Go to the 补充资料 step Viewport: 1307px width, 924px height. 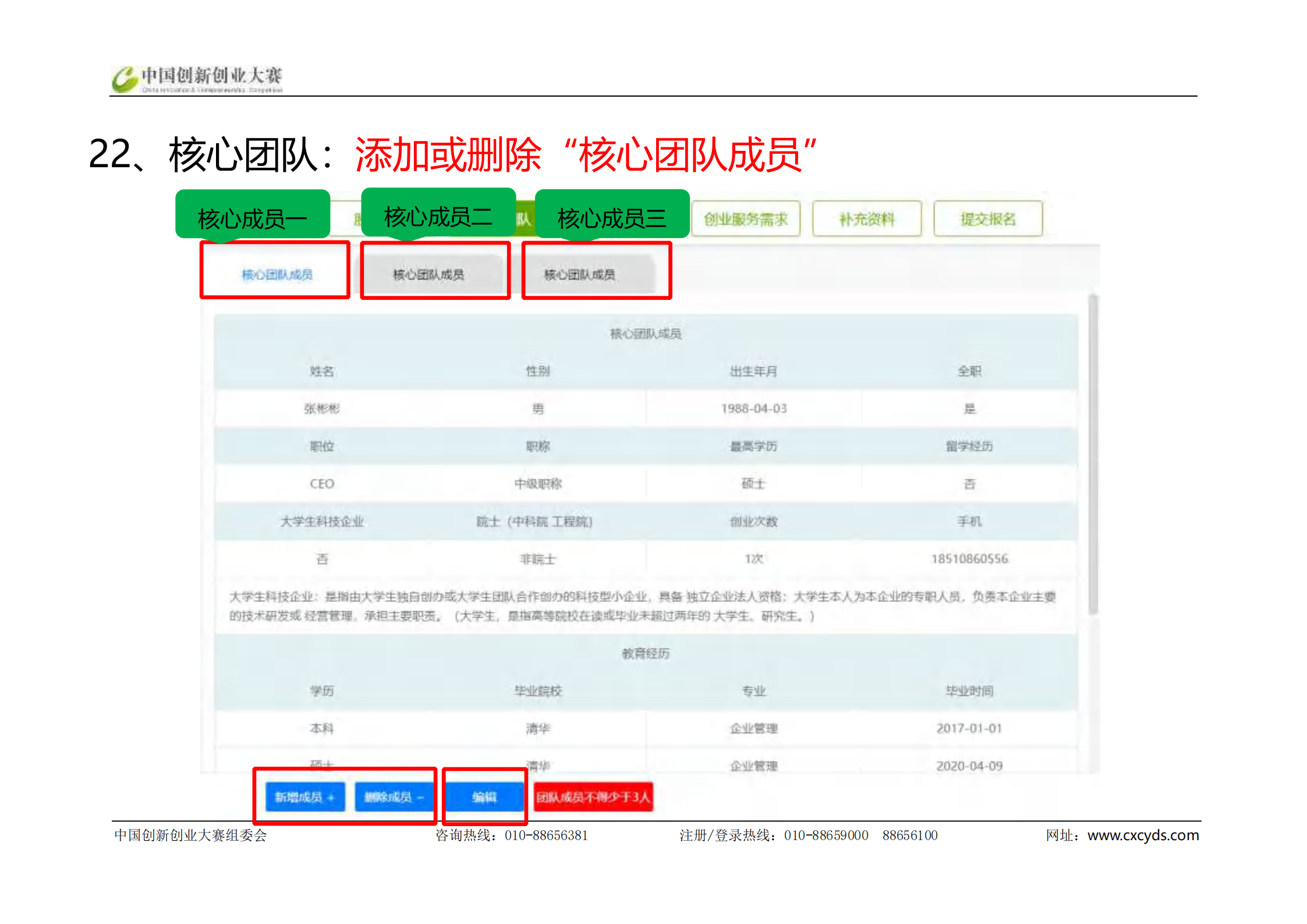coord(866,219)
